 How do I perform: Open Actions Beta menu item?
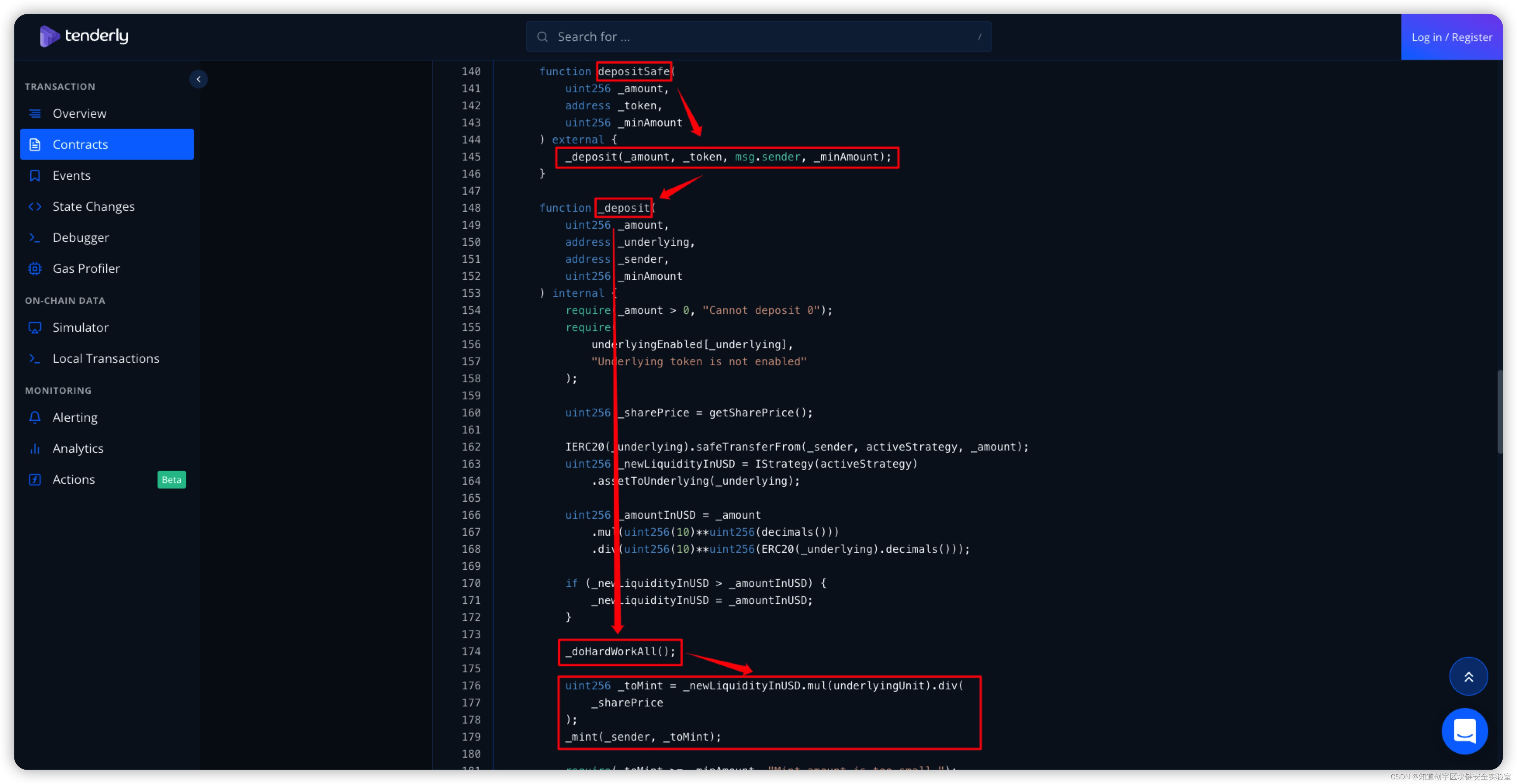(74, 480)
